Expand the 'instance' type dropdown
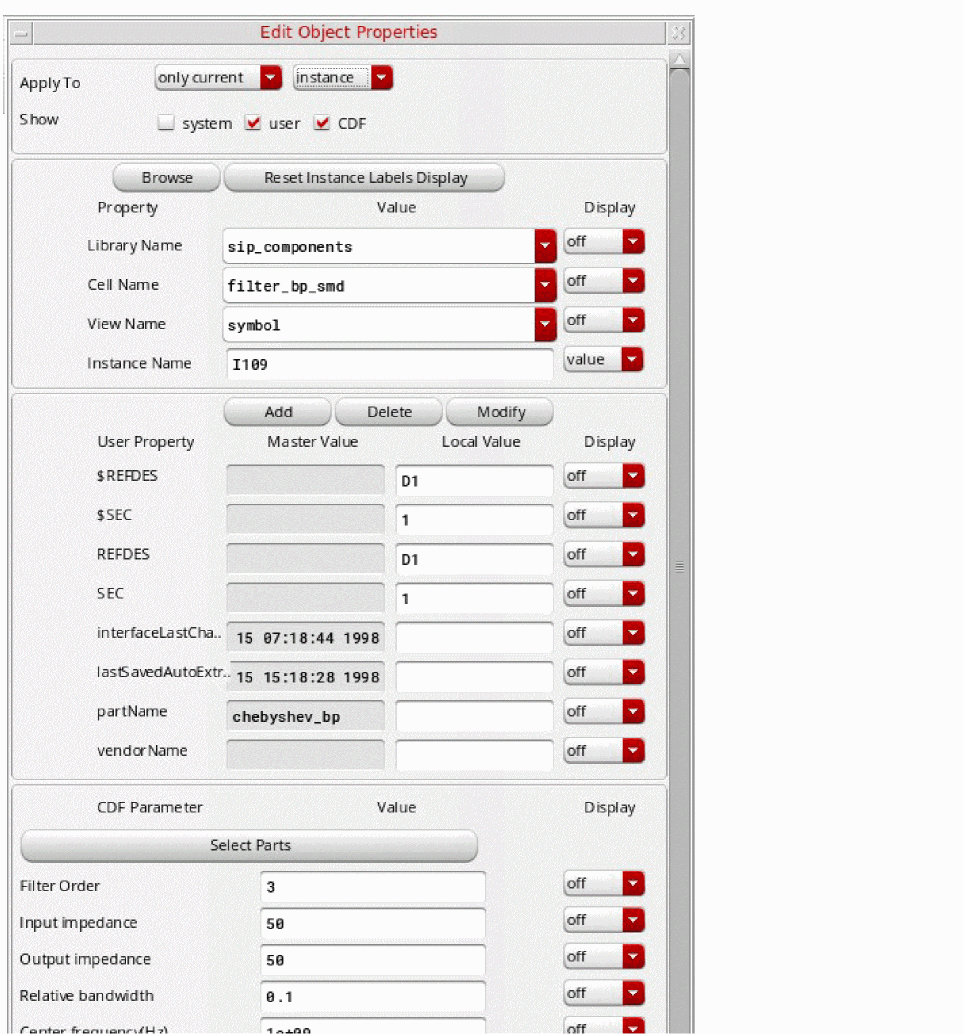 [x=381, y=78]
